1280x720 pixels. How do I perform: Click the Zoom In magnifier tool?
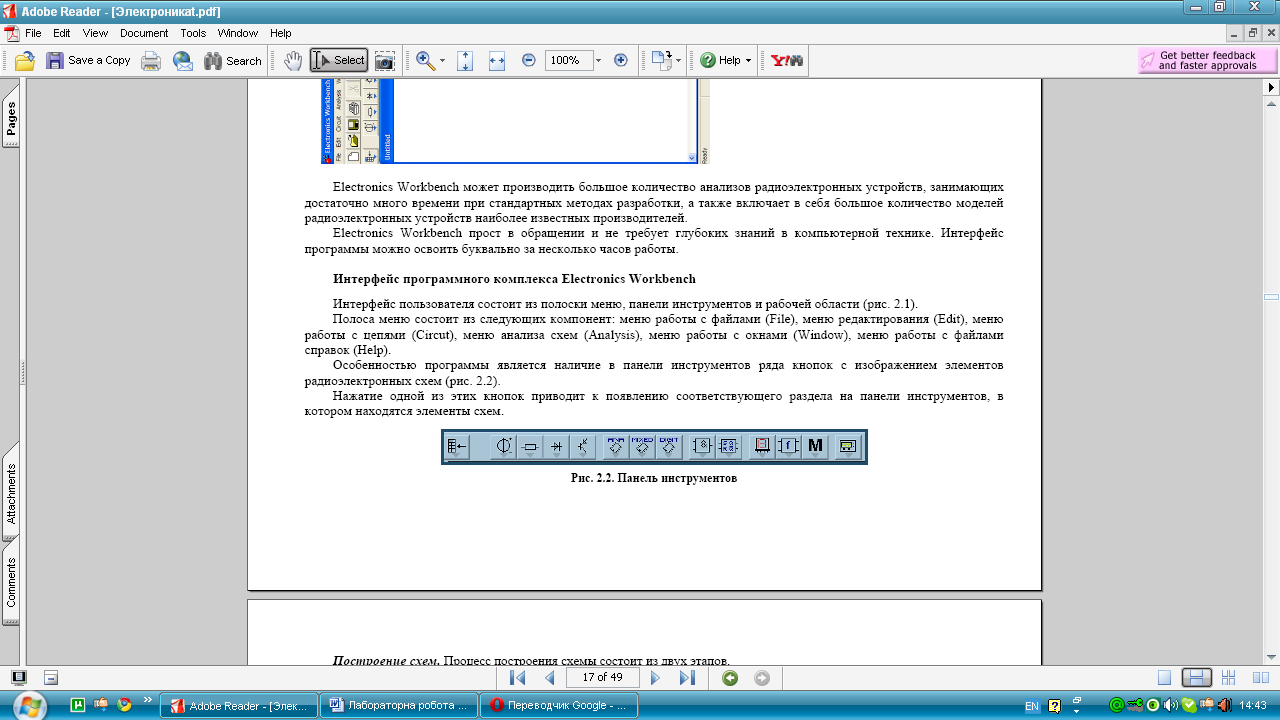click(426, 61)
